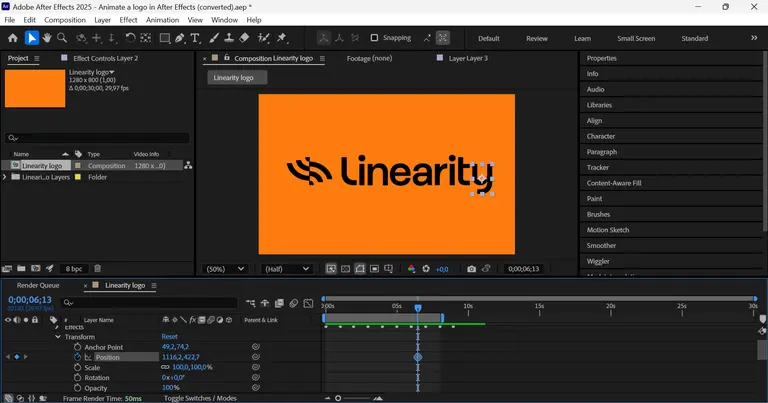
Task: Click the new folder icon in Project panel
Action: tap(22, 268)
